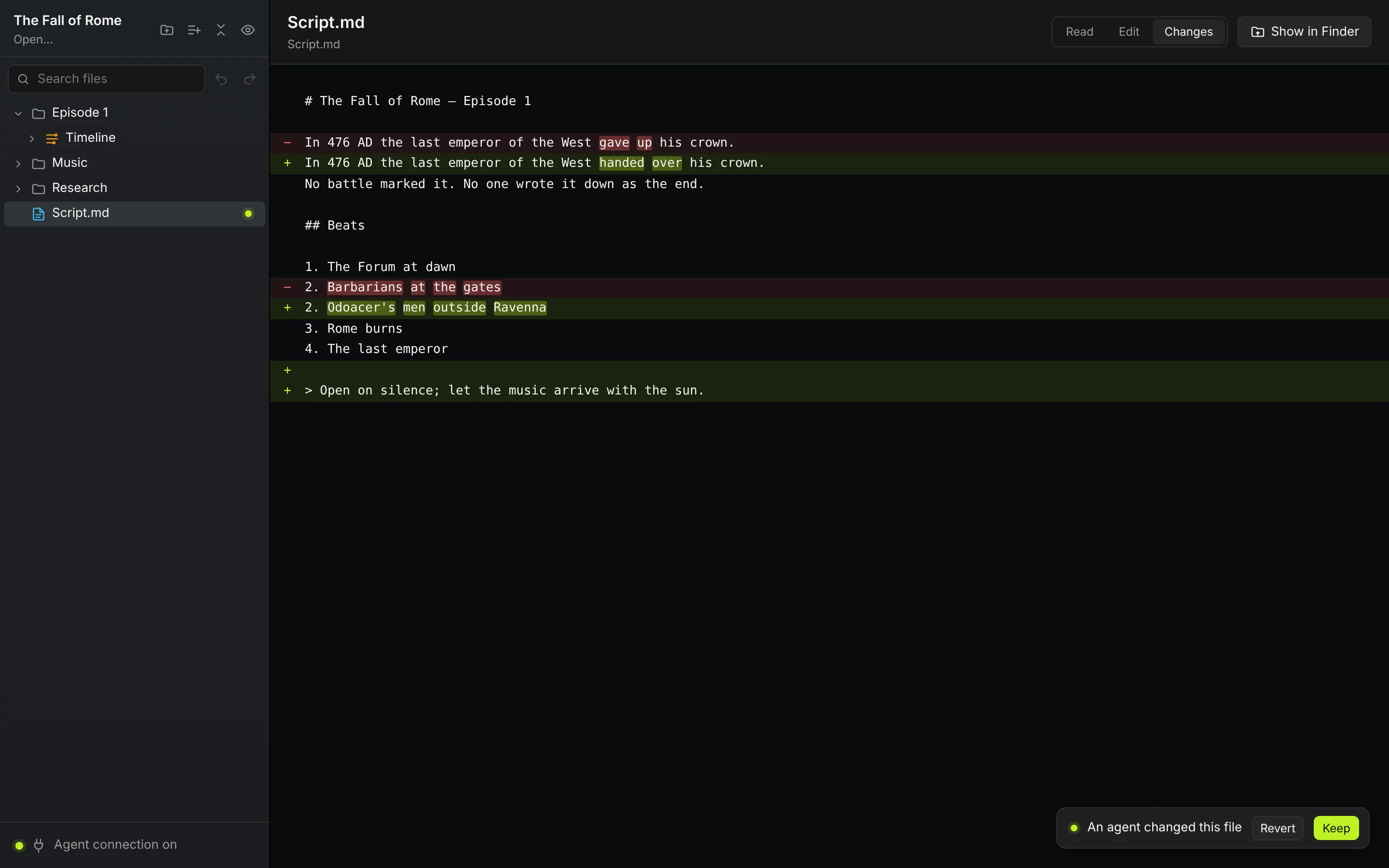The height and width of the screenshot is (868, 1389).
Task: Switch to the Changes tab
Action: coord(1188,31)
